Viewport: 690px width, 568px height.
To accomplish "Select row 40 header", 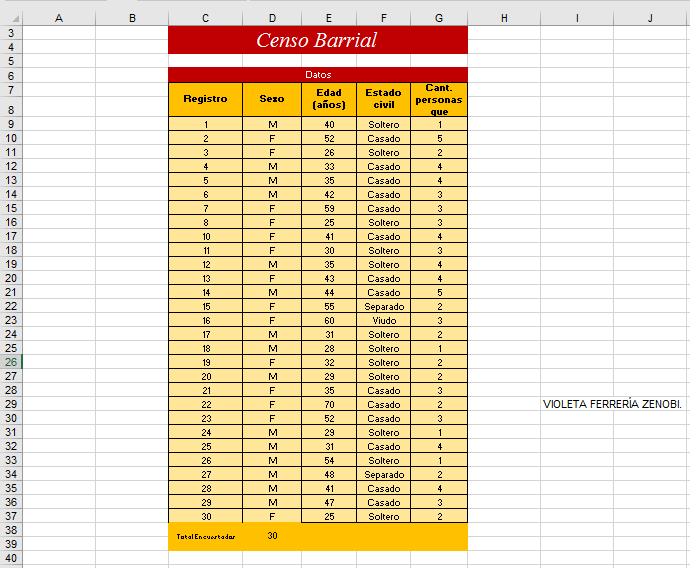I will pos(11,558).
